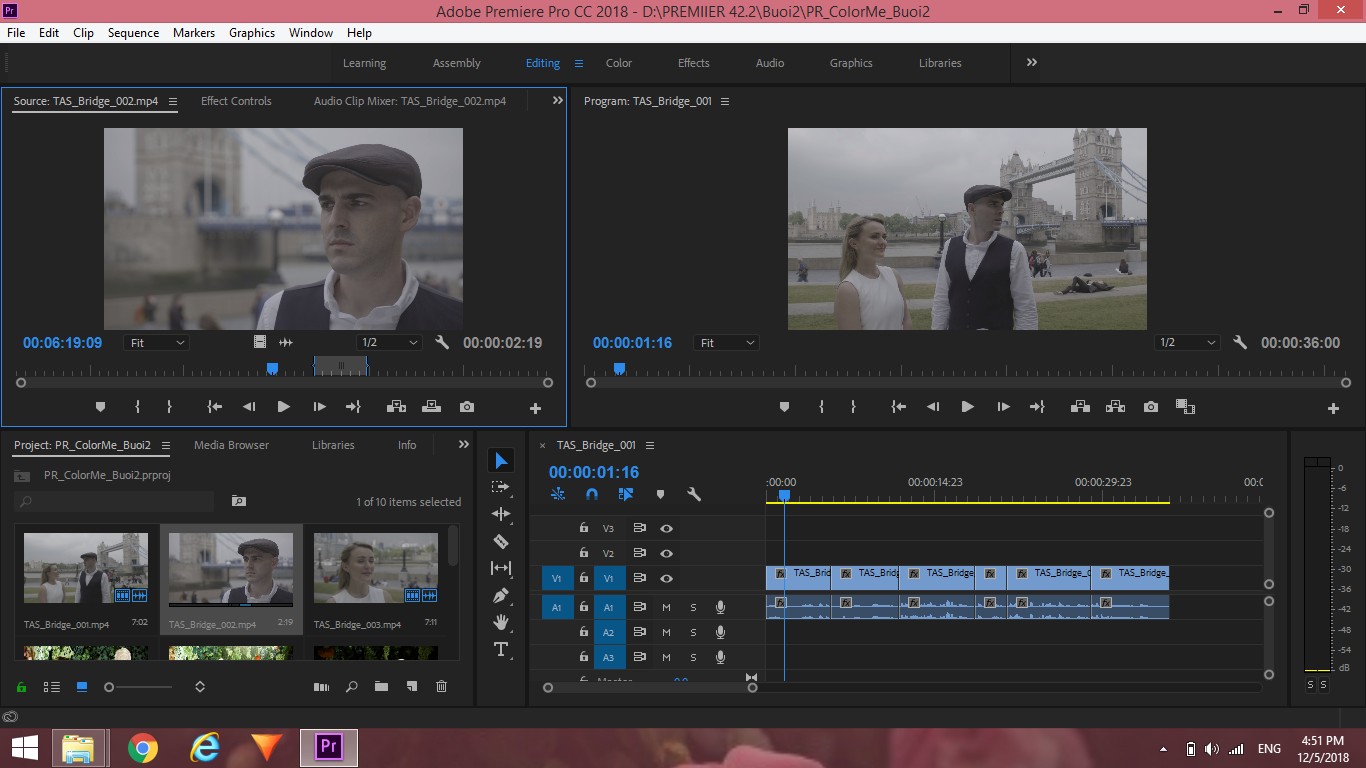Open the Sequence menu
The image size is (1366, 768).
(x=134, y=33)
